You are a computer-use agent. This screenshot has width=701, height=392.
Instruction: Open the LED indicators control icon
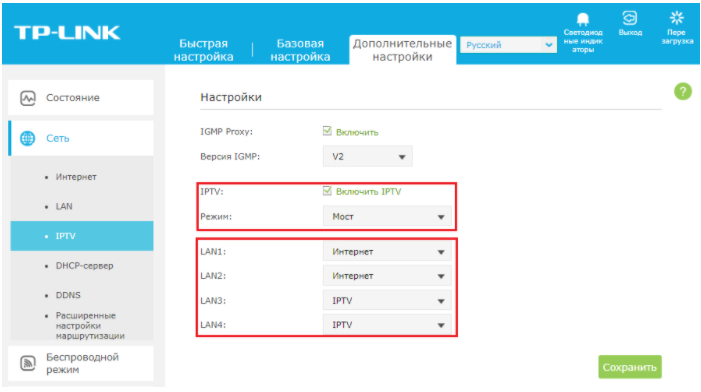[x=583, y=19]
